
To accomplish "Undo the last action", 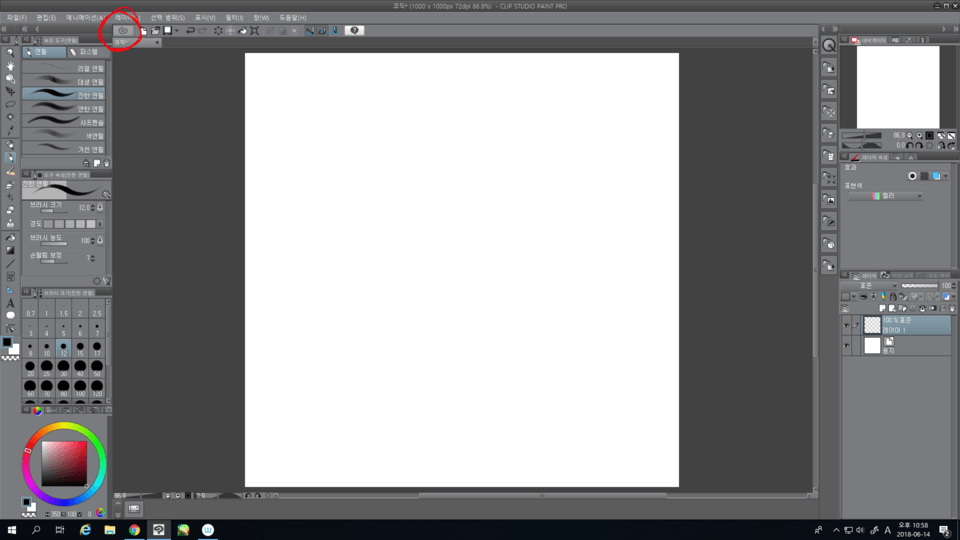I will [x=190, y=30].
